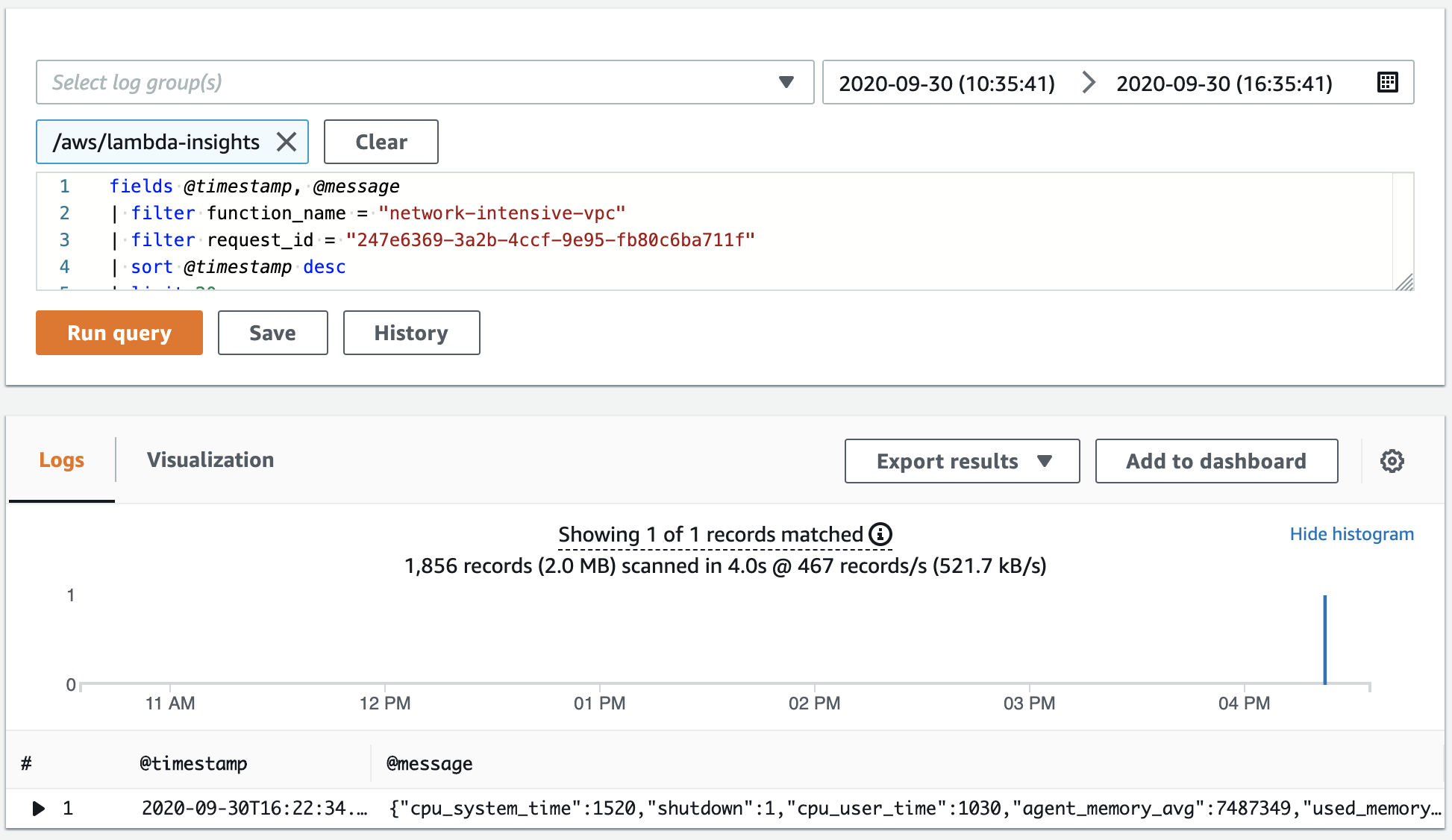The image size is (1452, 840).
Task: Click the Add to dashboard button
Action: [x=1216, y=461]
